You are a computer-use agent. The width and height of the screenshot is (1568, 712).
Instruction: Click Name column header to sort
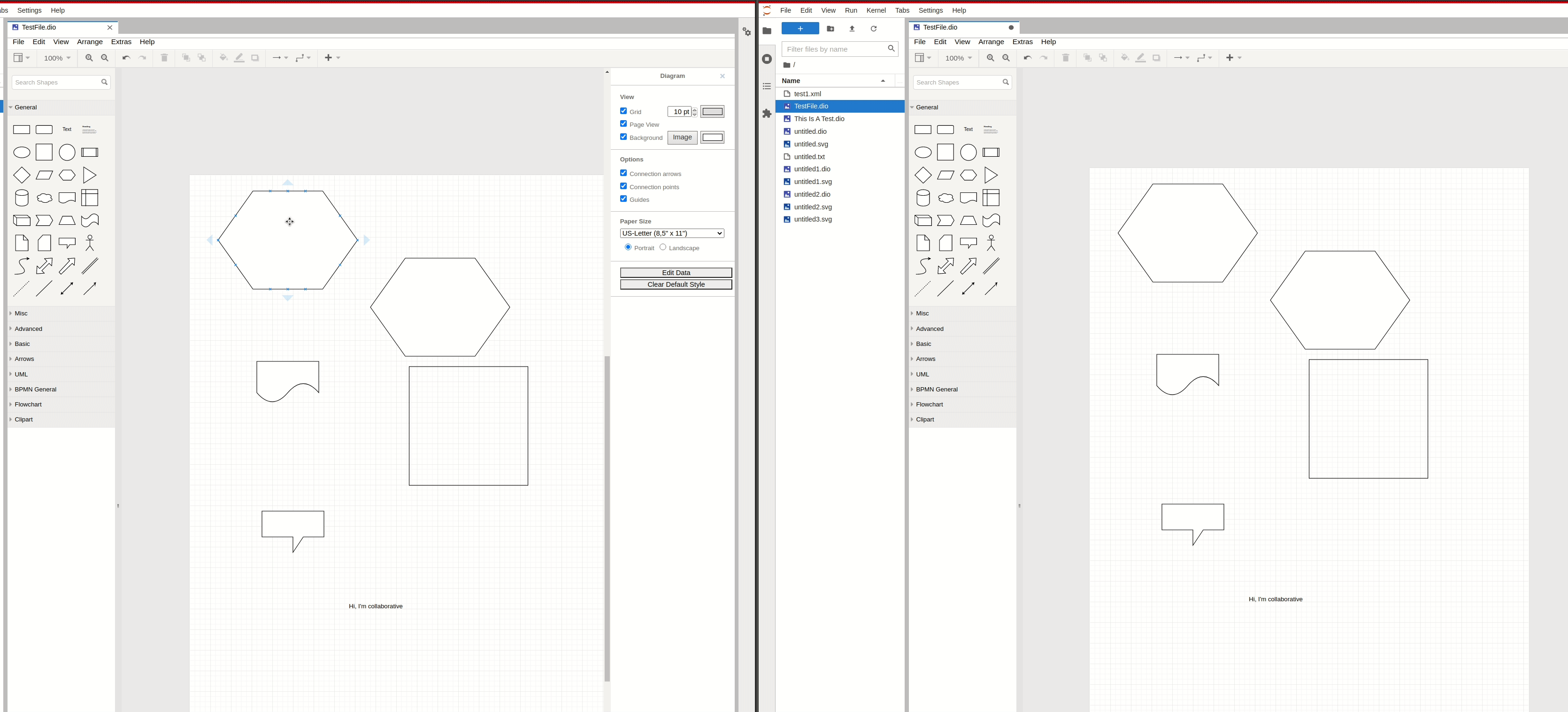[835, 81]
